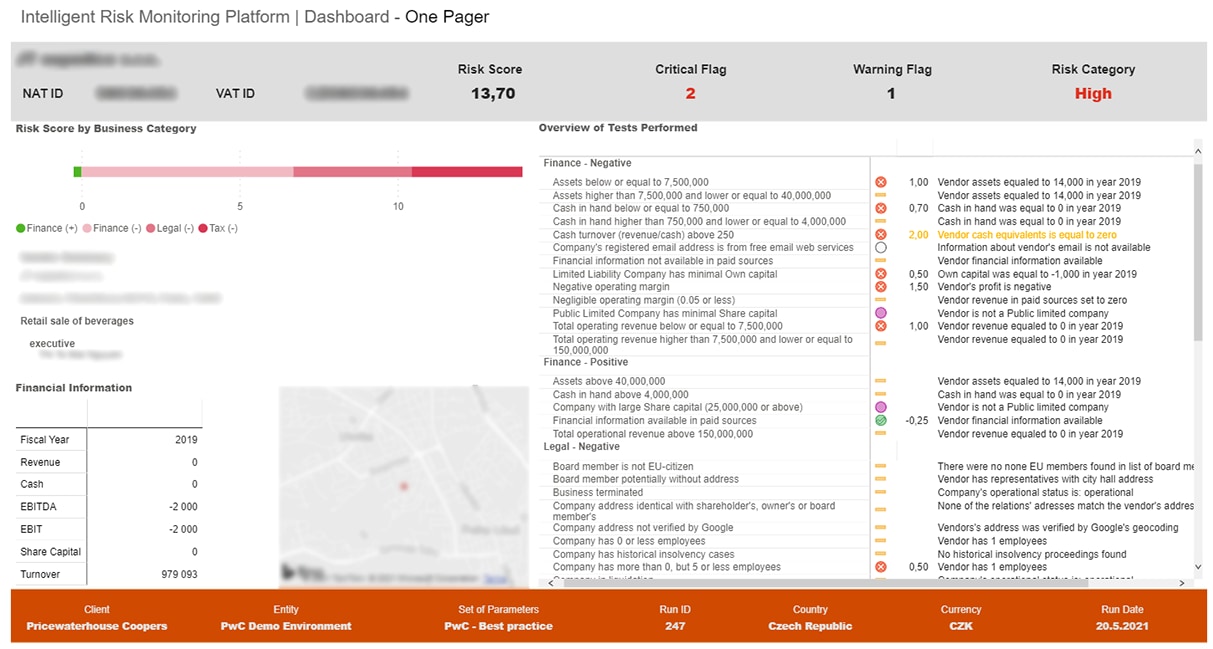Click the dark red Tax segment of risk bar

tap(466, 172)
